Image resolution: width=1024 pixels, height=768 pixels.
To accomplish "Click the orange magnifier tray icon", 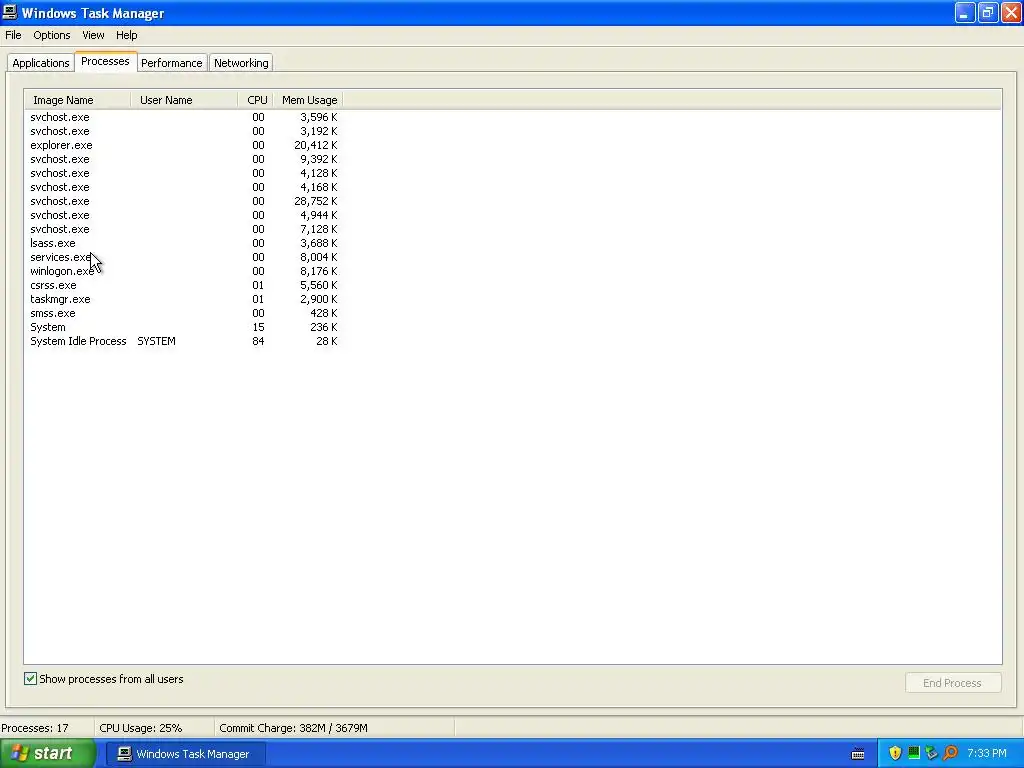I will pos(950,753).
